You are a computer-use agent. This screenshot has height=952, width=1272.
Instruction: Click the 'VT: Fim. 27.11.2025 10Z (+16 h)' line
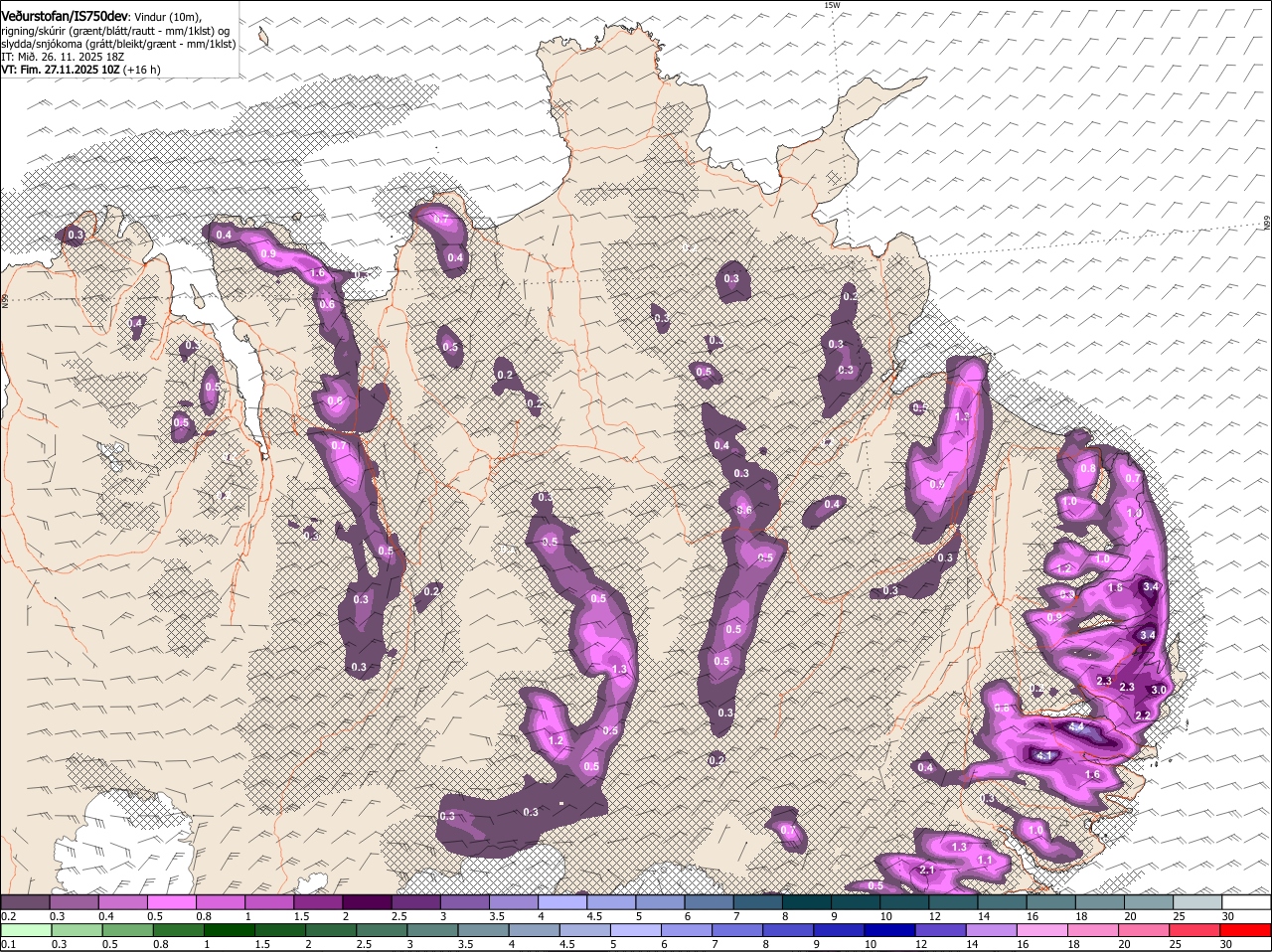[79, 70]
